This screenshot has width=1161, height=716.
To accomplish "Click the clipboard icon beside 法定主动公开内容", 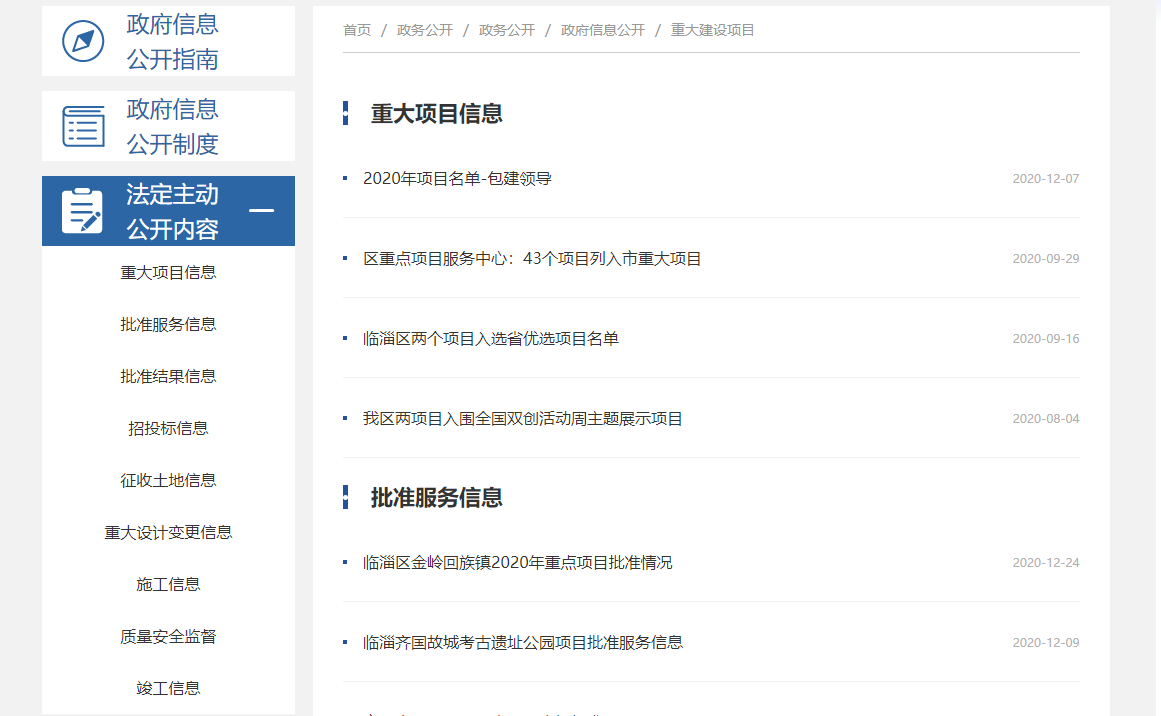I will (82, 211).
